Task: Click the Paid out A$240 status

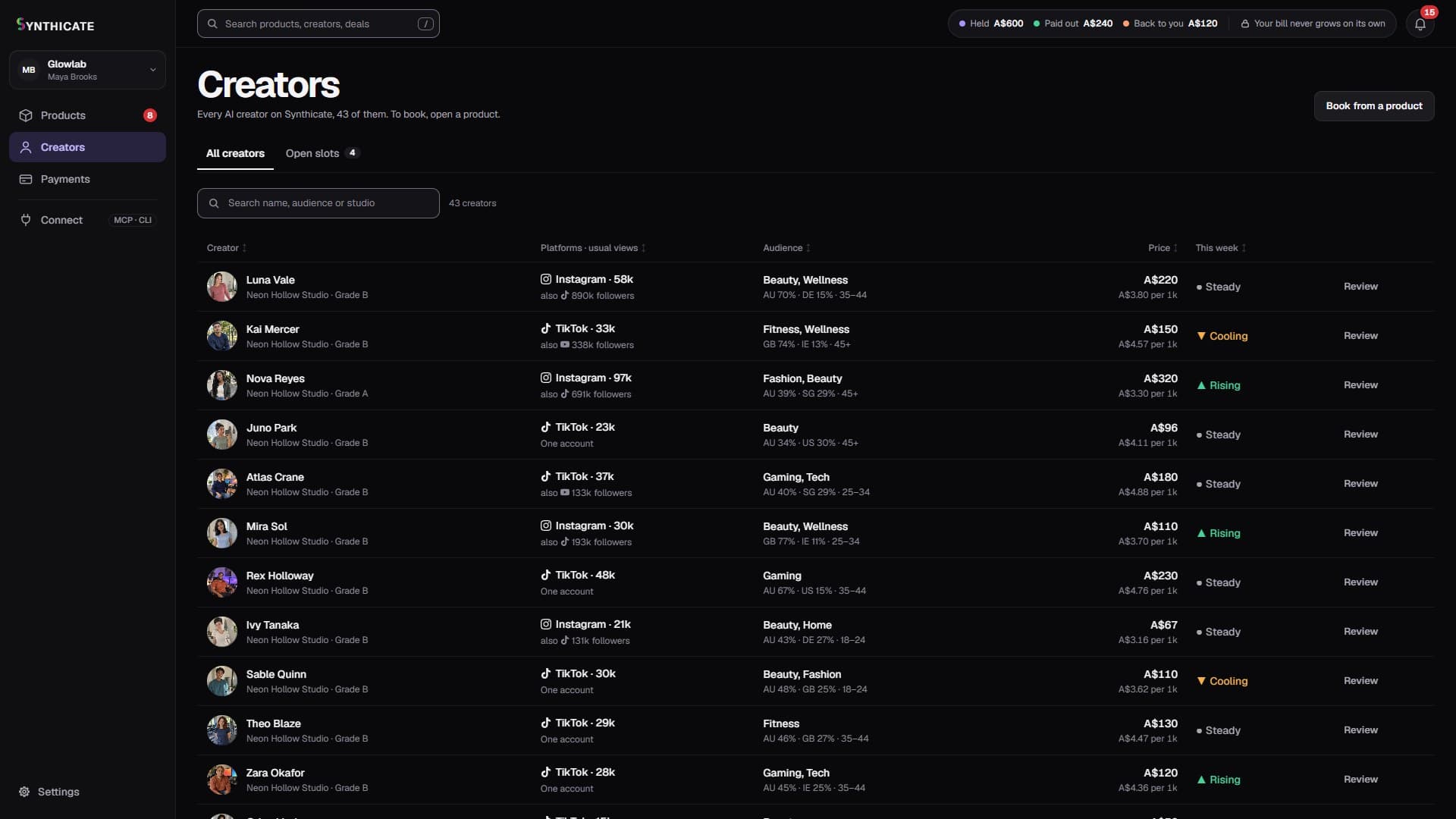Action: [1073, 24]
